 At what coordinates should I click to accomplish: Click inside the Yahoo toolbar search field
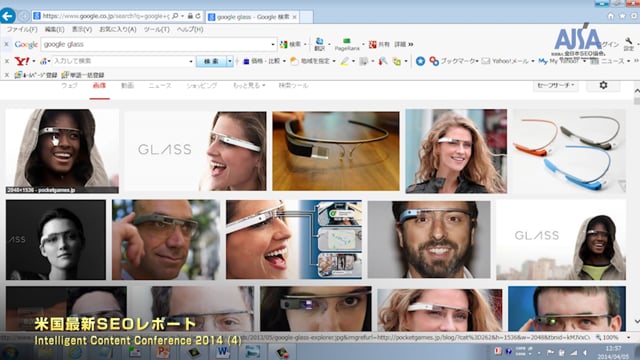point(121,61)
